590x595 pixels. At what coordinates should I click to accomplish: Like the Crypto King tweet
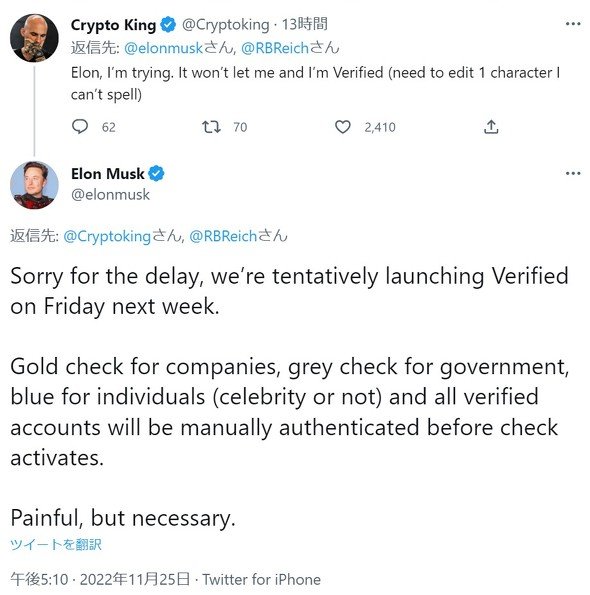coord(343,127)
